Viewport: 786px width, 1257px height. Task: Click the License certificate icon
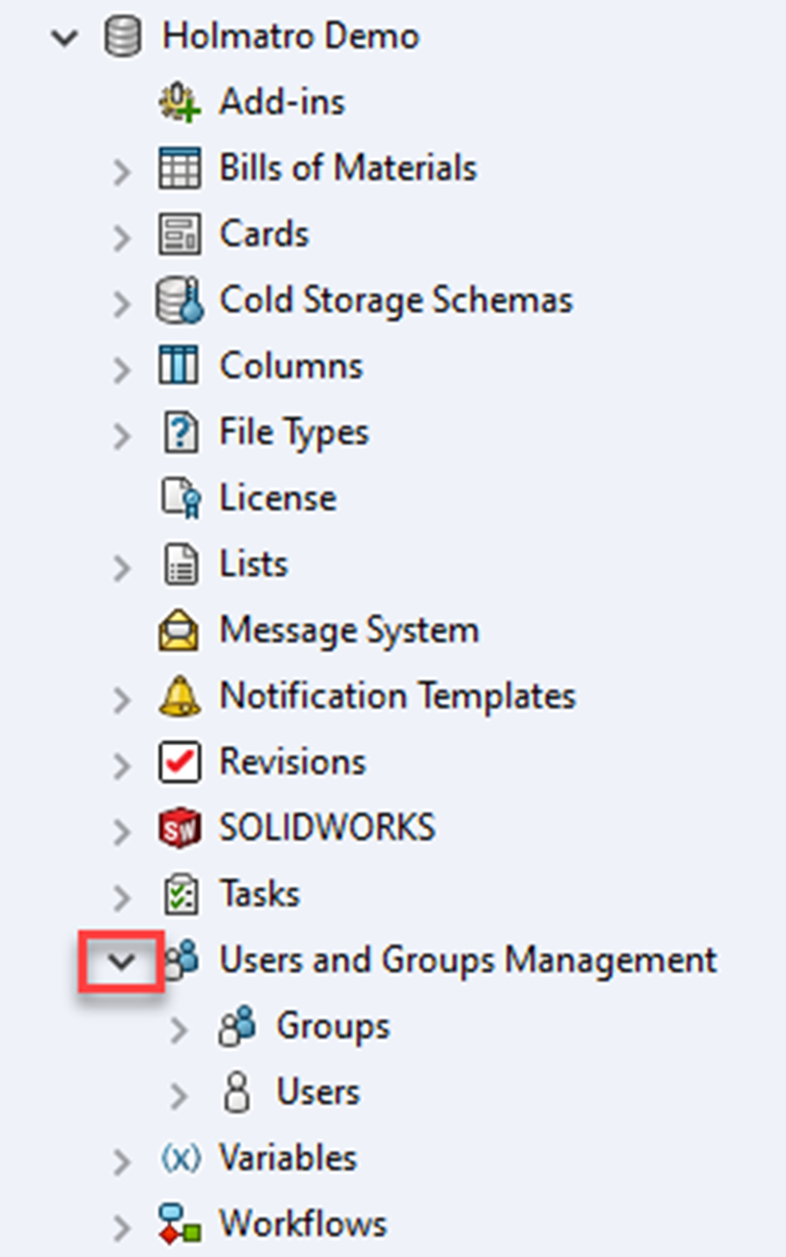tap(180, 497)
